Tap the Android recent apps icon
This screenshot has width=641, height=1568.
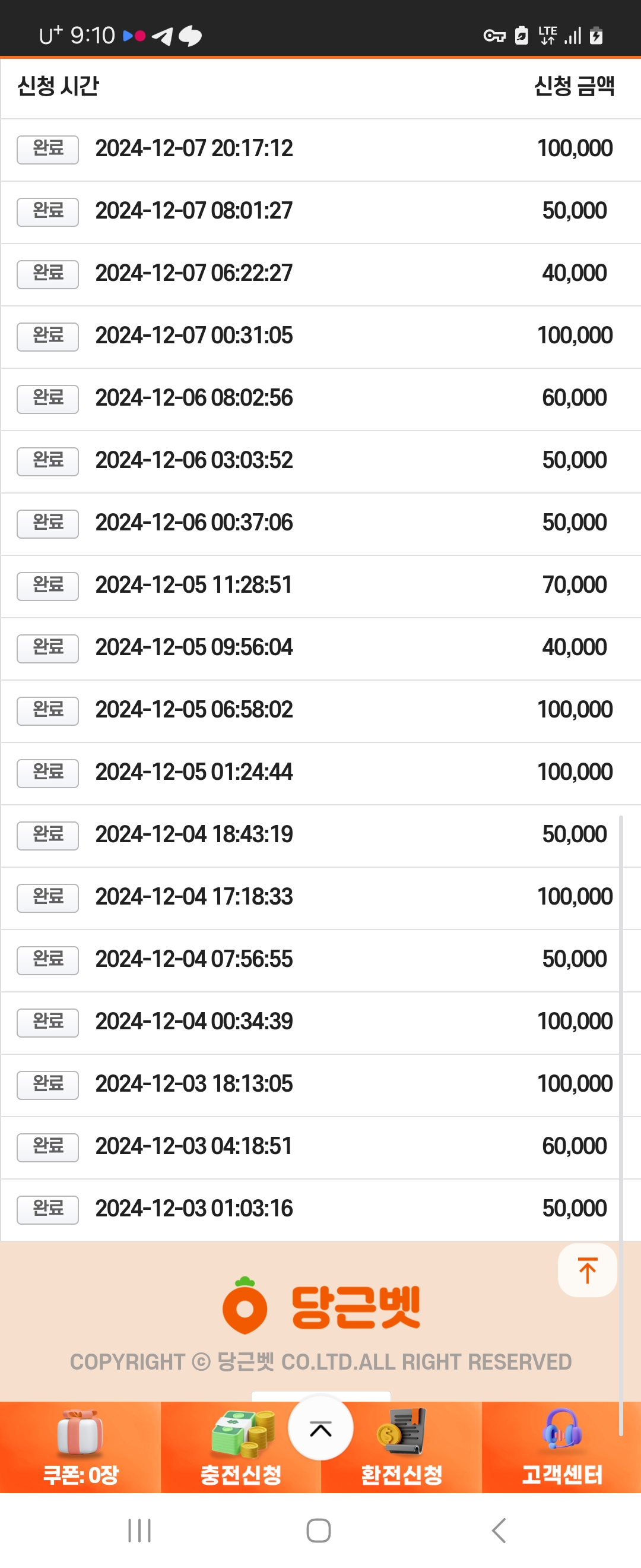(x=139, y=1530)
